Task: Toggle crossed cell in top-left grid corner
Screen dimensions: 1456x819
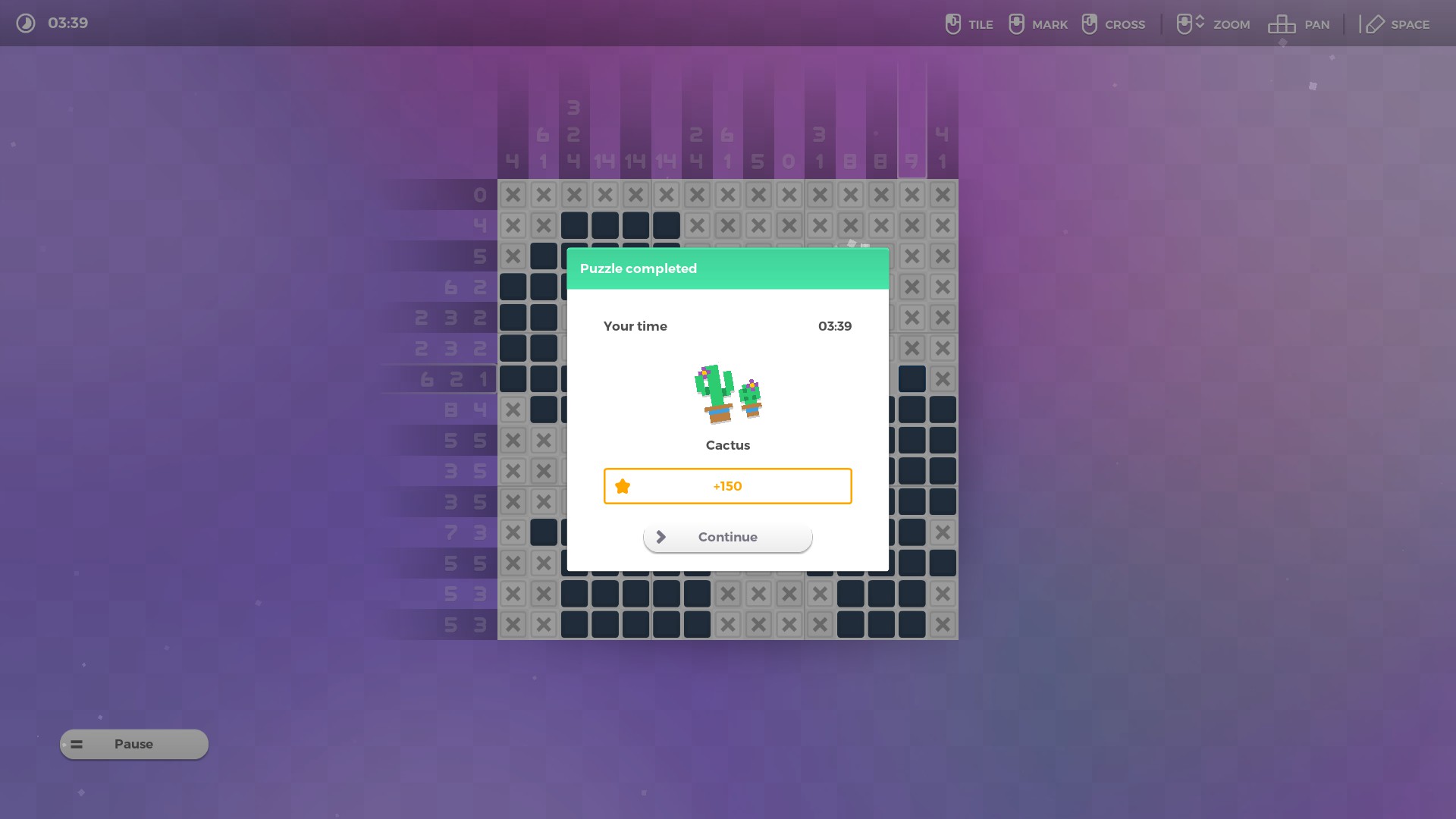Action: click(x=513, y=195)
